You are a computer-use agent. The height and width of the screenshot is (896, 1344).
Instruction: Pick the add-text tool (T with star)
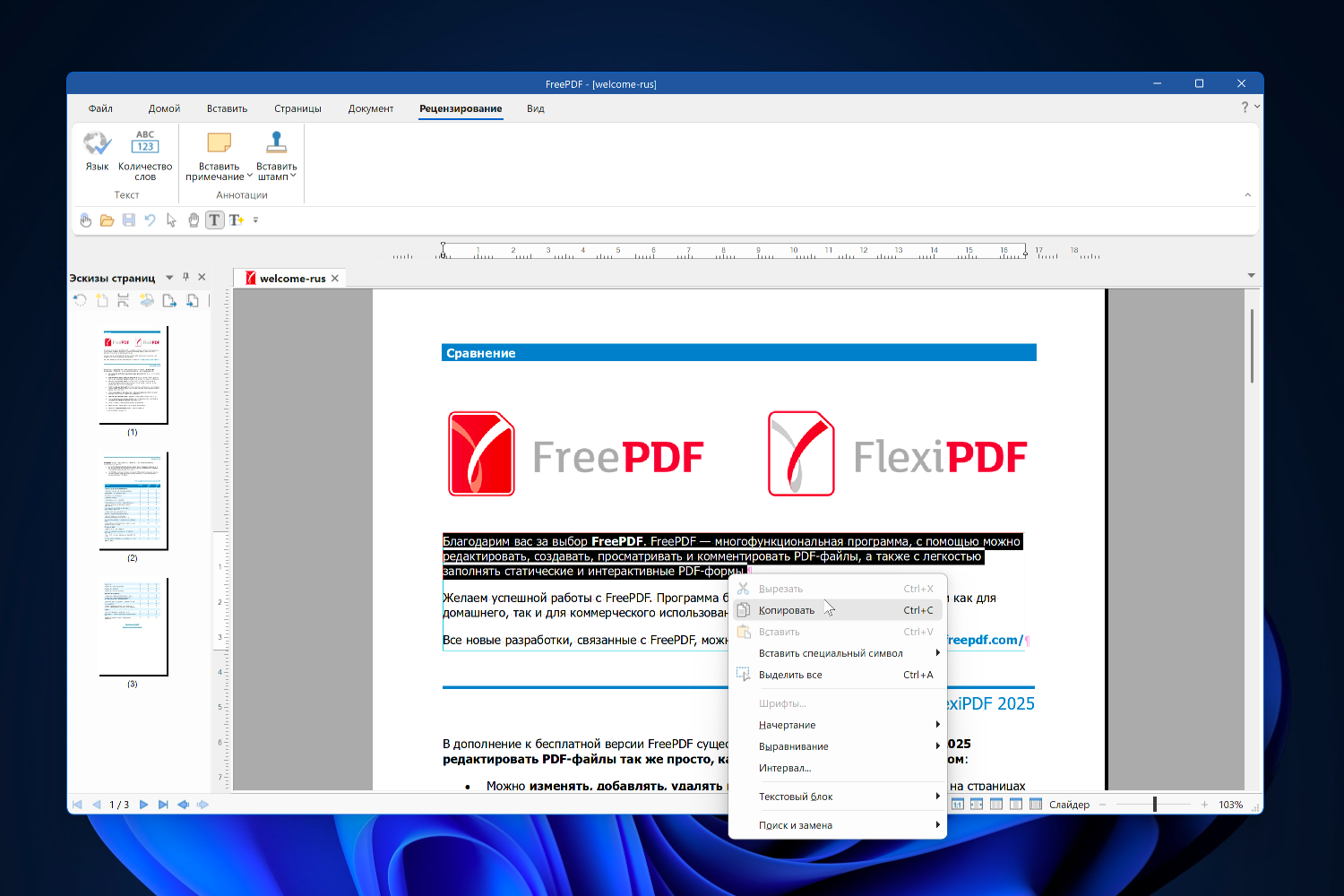pyautogui.click(x=237, y=220)
